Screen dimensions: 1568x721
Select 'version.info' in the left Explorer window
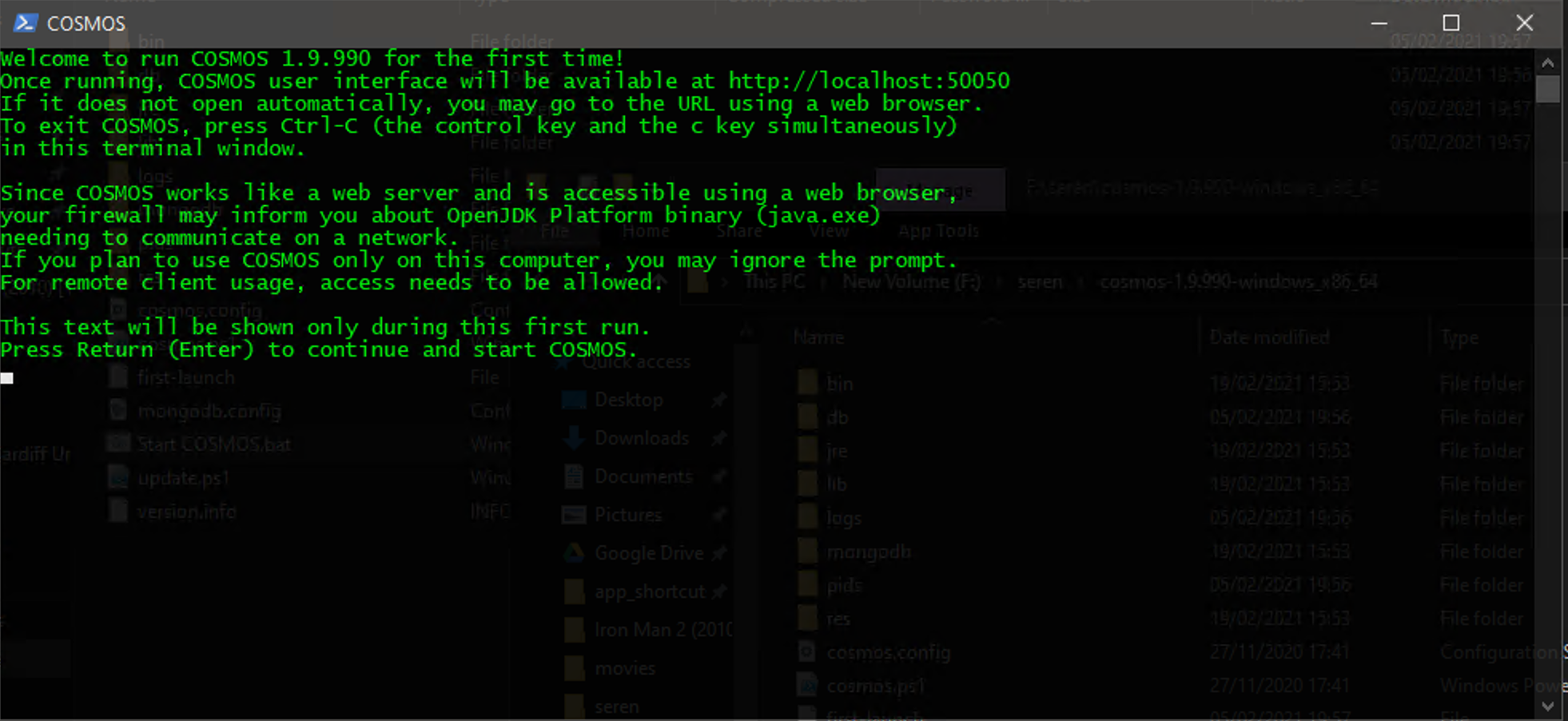pos(186,512)
